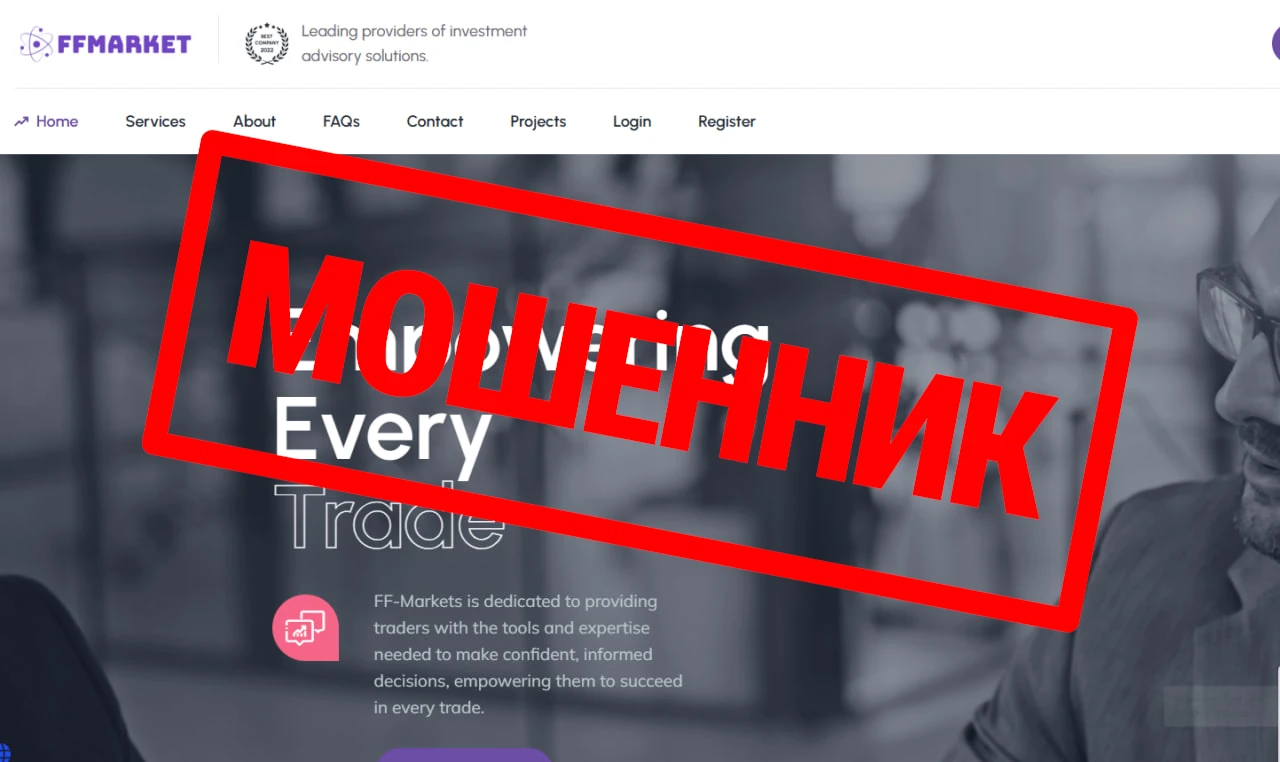Click the Login link
Viewport: 1280px width, 762px height.
(x=632, y=121)
